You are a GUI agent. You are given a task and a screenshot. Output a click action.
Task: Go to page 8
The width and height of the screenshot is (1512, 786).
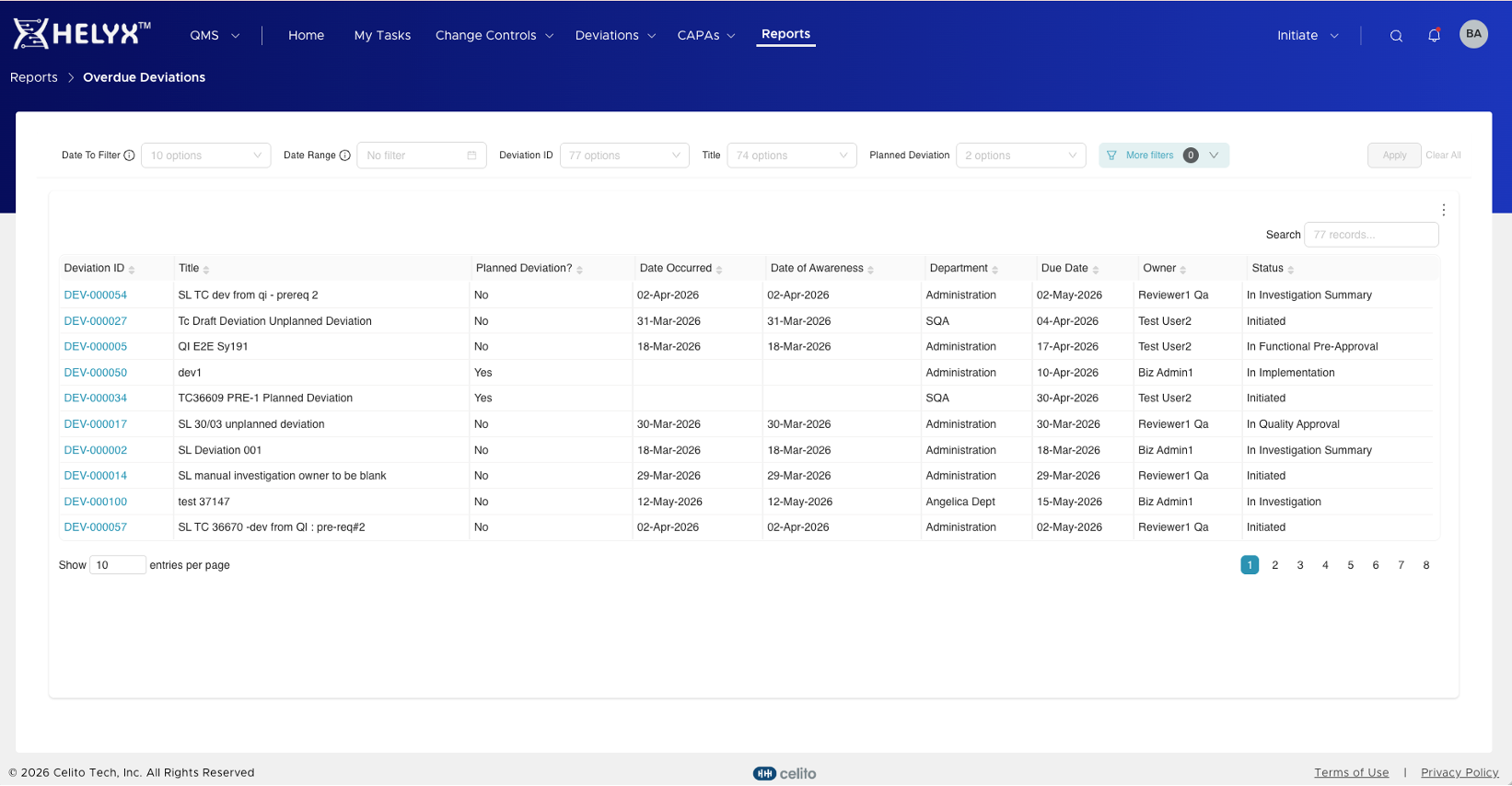click(1426, 565)
